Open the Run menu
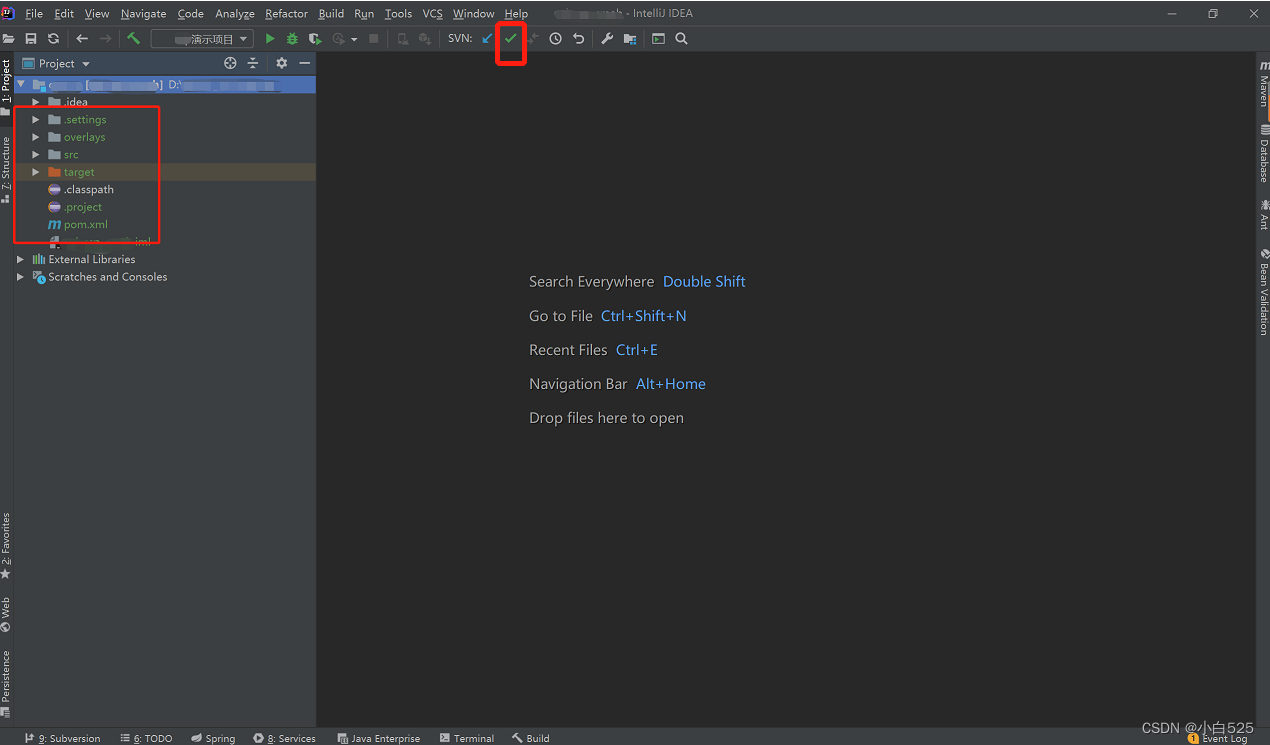The height and width of the screenshot is (745, 1270). (x=364, y=14)
